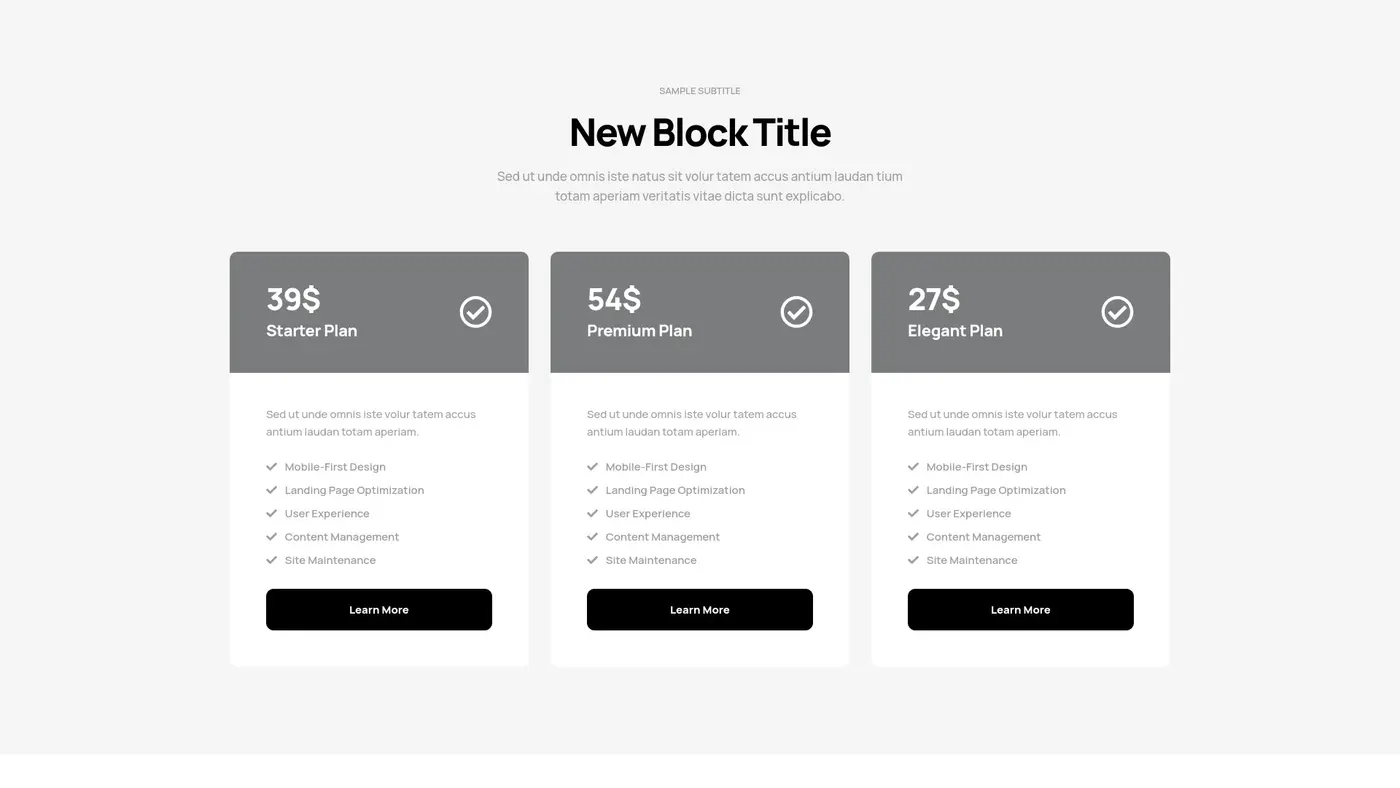The width and height of the screenshot is (1400, 788).
Task: Select the Elegant Plan title text
Action: point(955,330)
